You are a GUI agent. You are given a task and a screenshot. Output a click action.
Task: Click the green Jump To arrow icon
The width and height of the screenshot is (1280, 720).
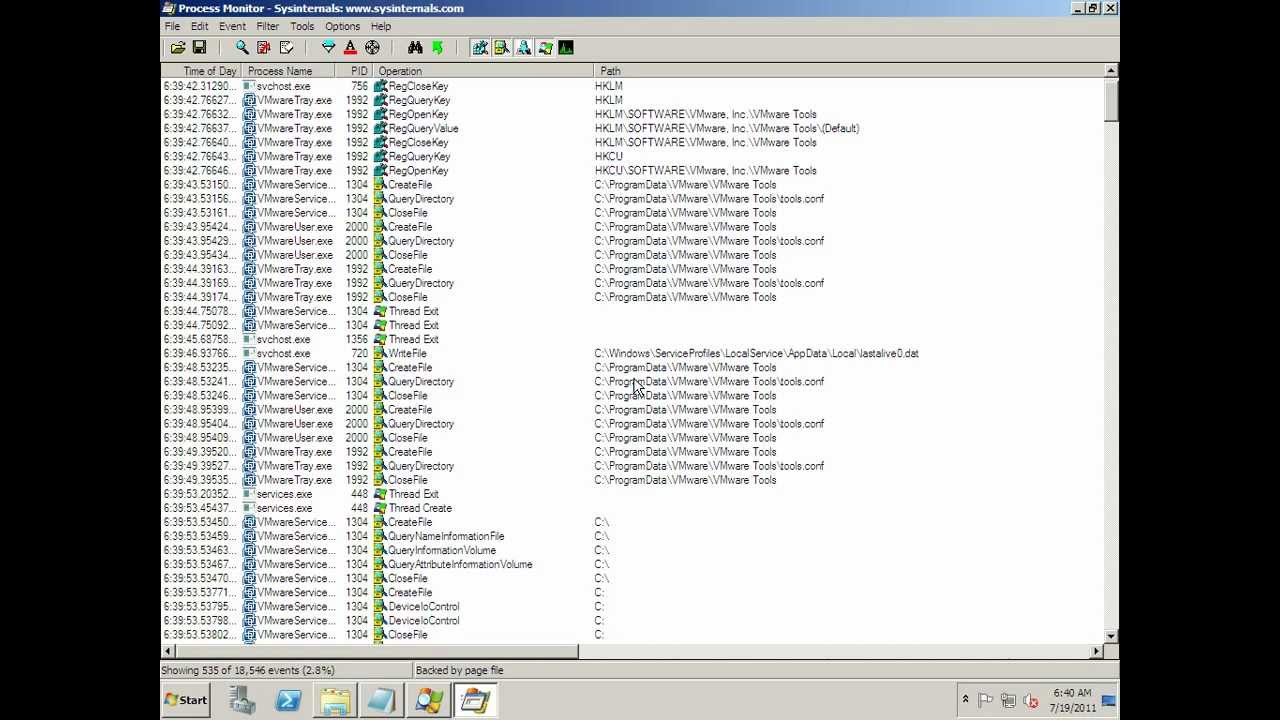click(x=437, y=47)
